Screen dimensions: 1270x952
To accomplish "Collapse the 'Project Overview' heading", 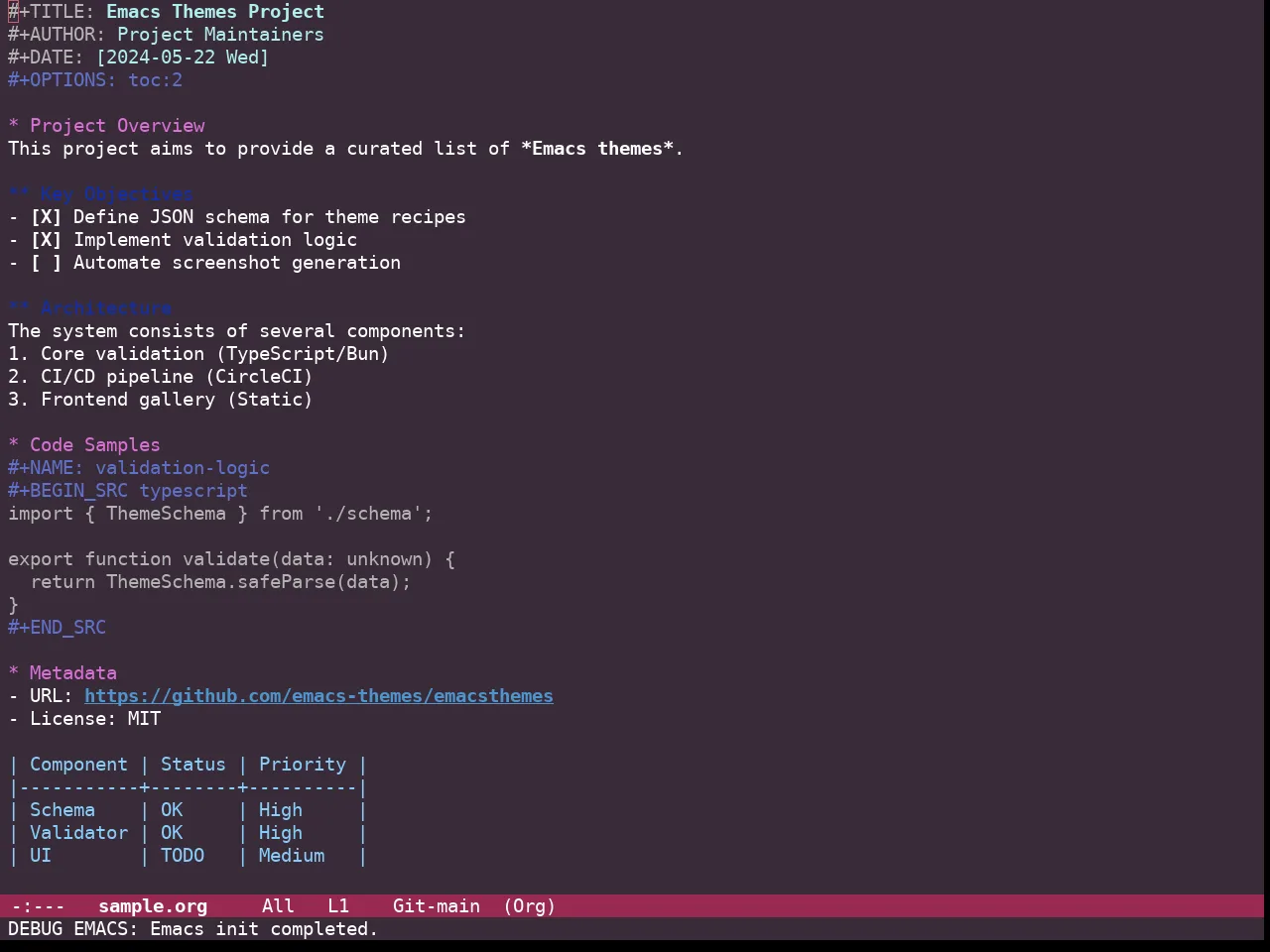I will 106,126.
